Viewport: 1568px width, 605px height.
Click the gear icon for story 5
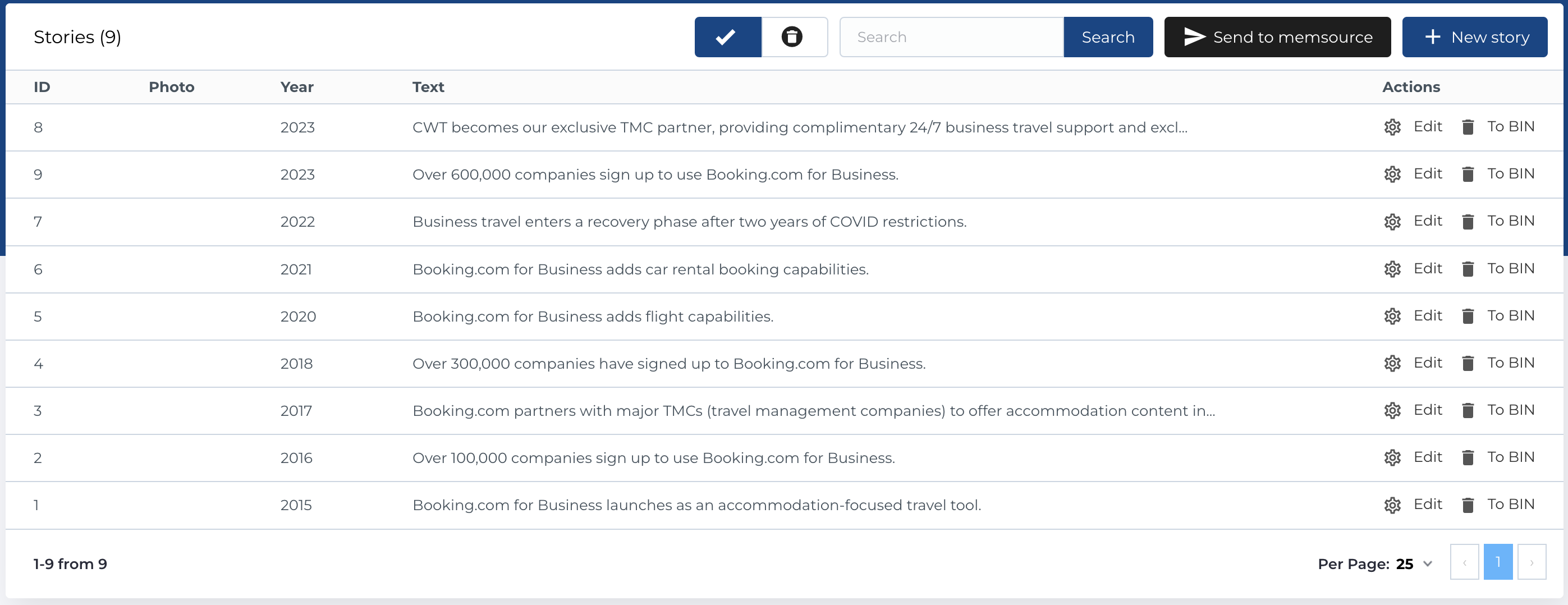tap(1392, 317)
